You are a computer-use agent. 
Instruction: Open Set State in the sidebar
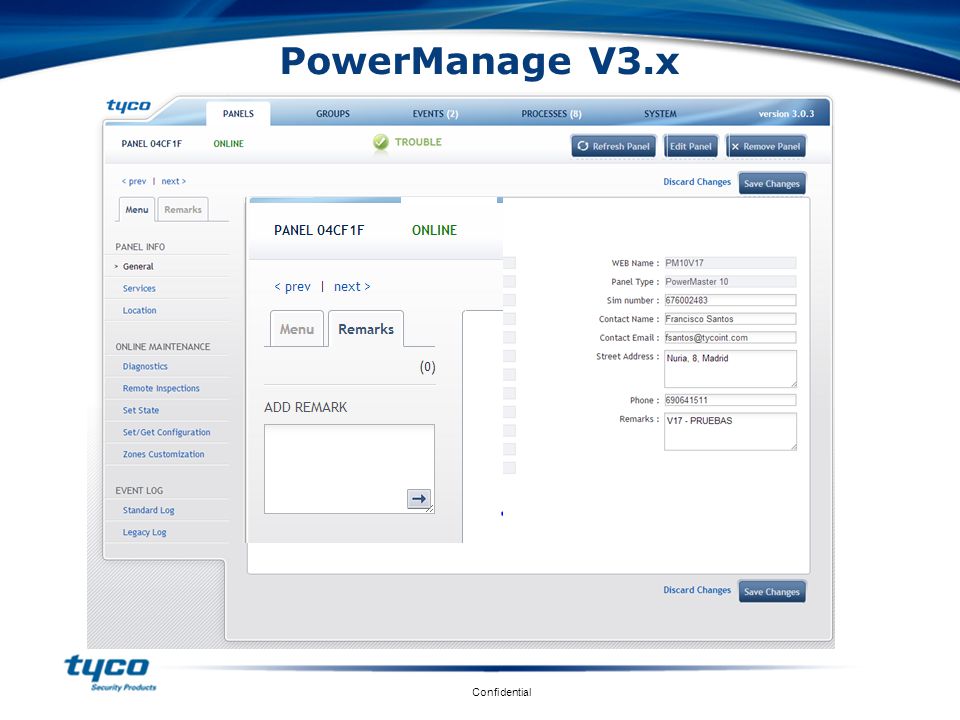pyautogui.click(x=141, y=410)
